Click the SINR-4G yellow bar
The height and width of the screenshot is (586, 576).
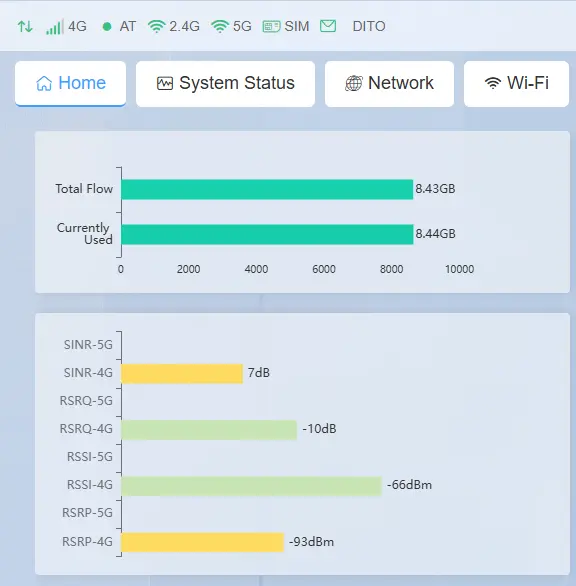(182, 374)
